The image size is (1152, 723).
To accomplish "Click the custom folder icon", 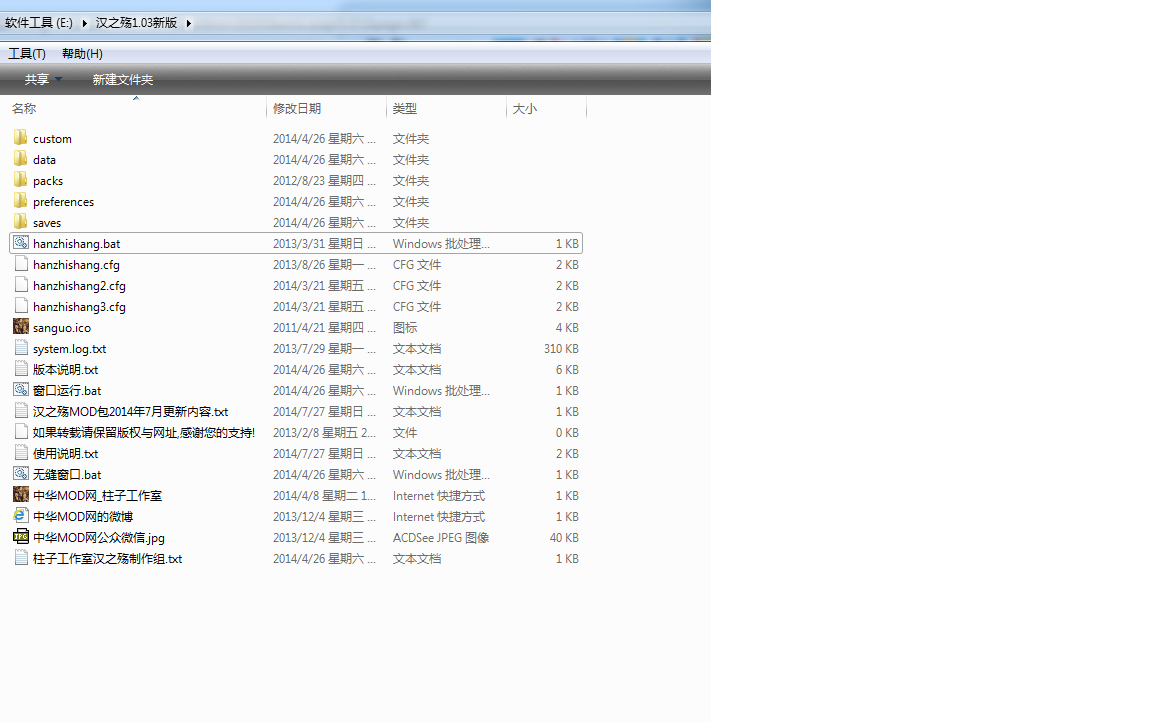I will 20,138.
